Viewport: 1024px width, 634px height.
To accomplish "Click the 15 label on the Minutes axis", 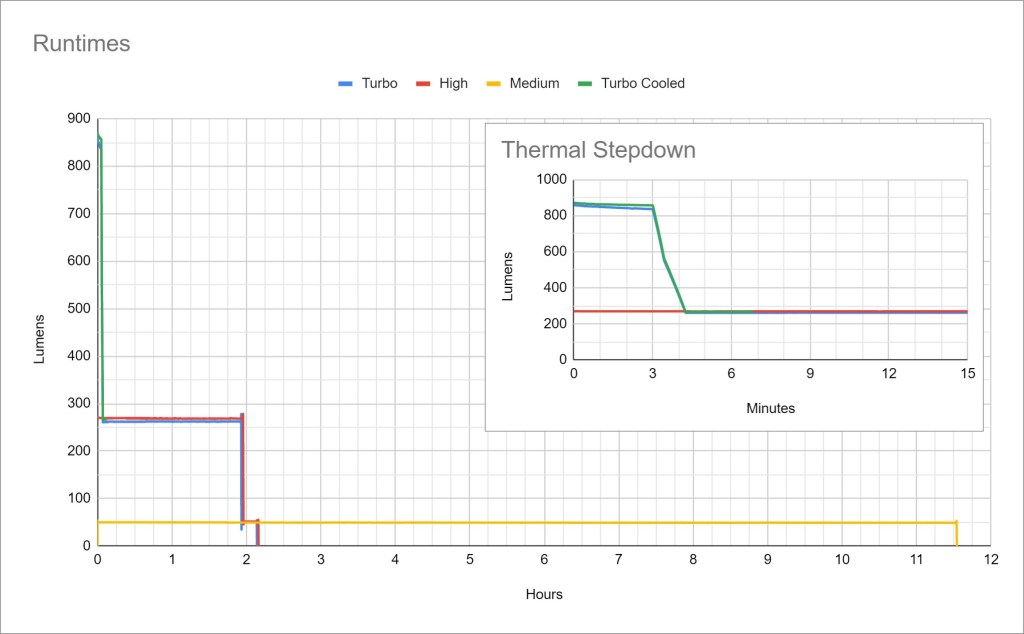I will click(967, 373).
